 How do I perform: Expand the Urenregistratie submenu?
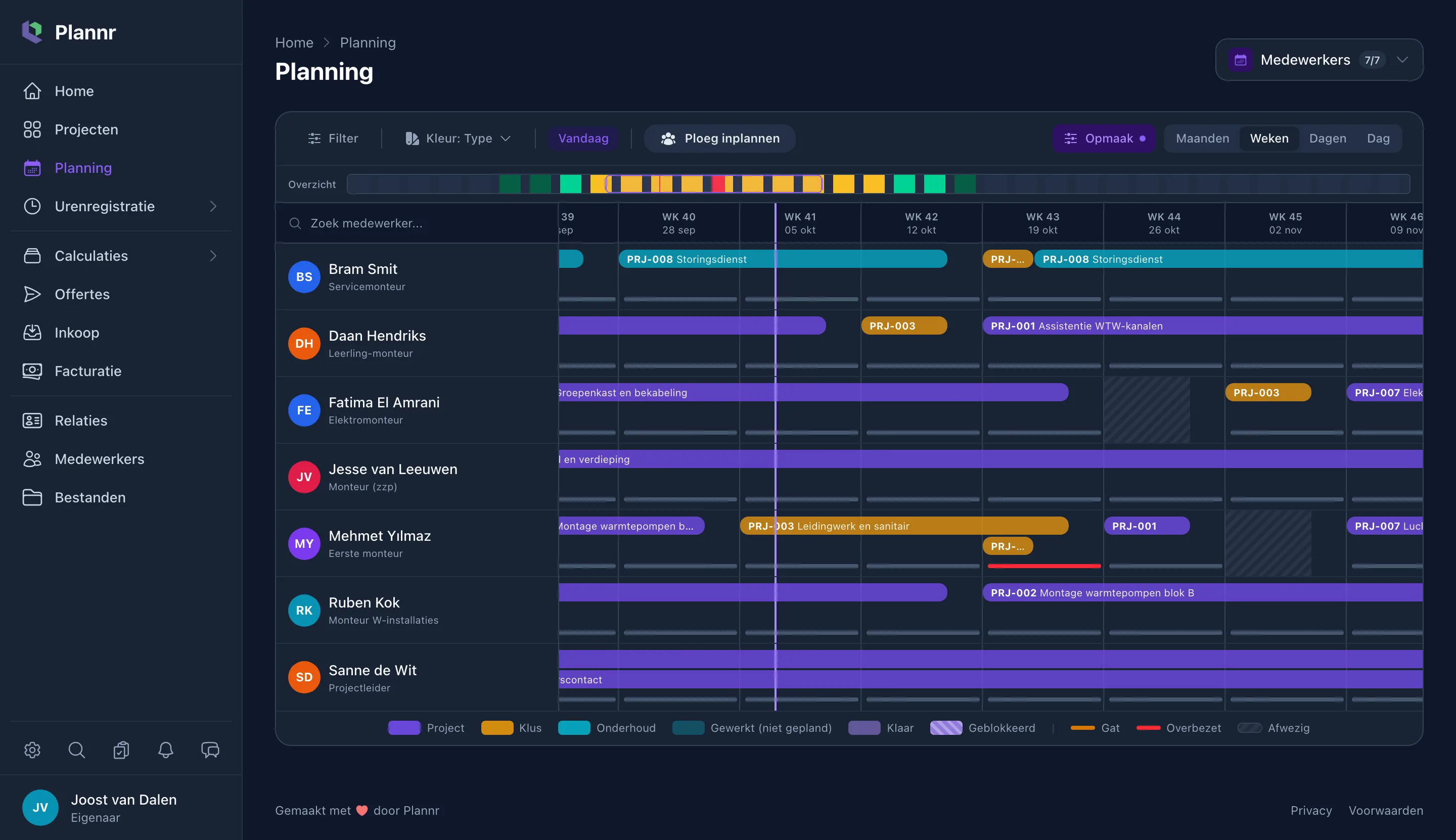[213, 207]
